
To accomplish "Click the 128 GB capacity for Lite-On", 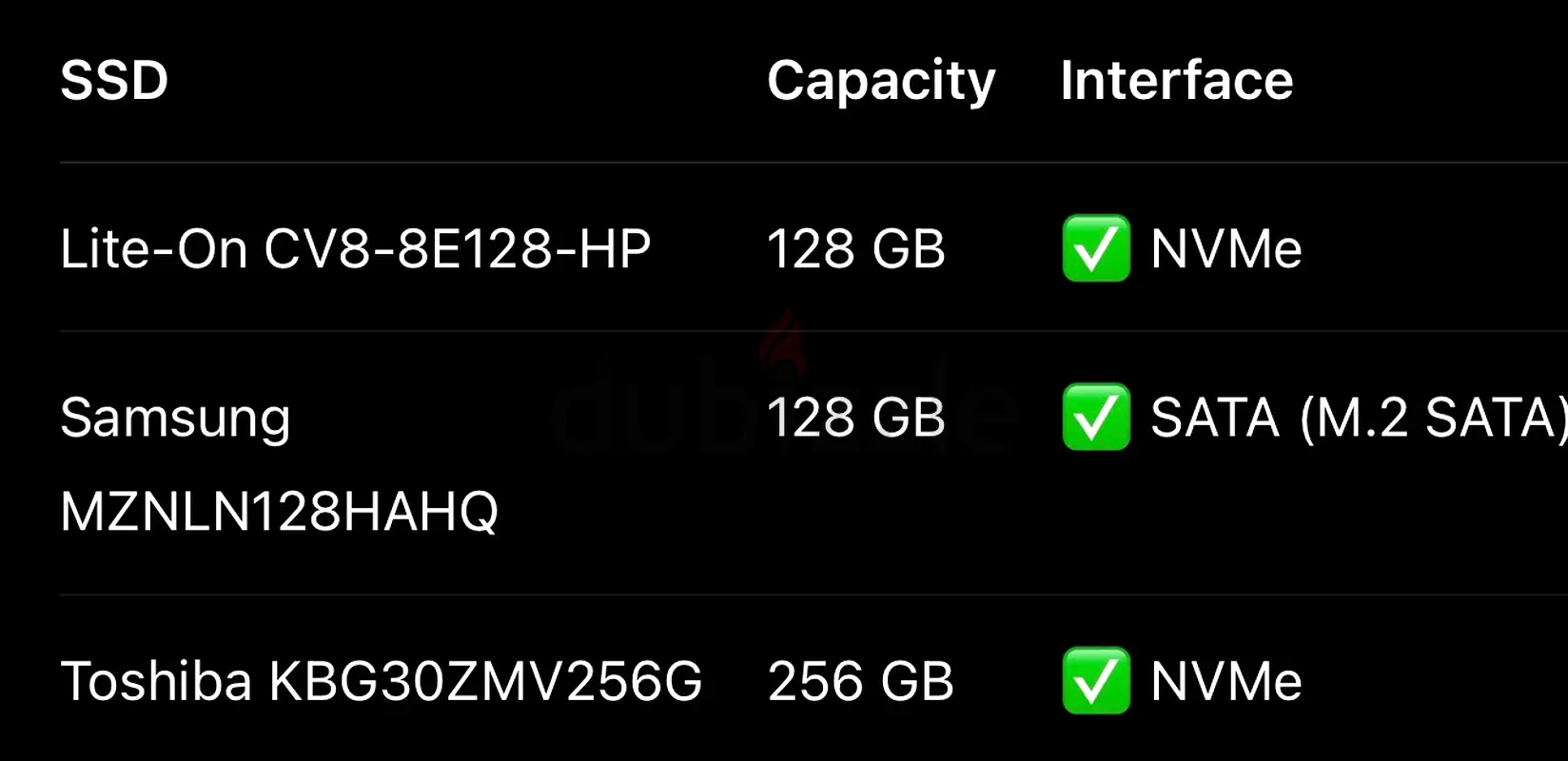I will [x=856, y=249].
